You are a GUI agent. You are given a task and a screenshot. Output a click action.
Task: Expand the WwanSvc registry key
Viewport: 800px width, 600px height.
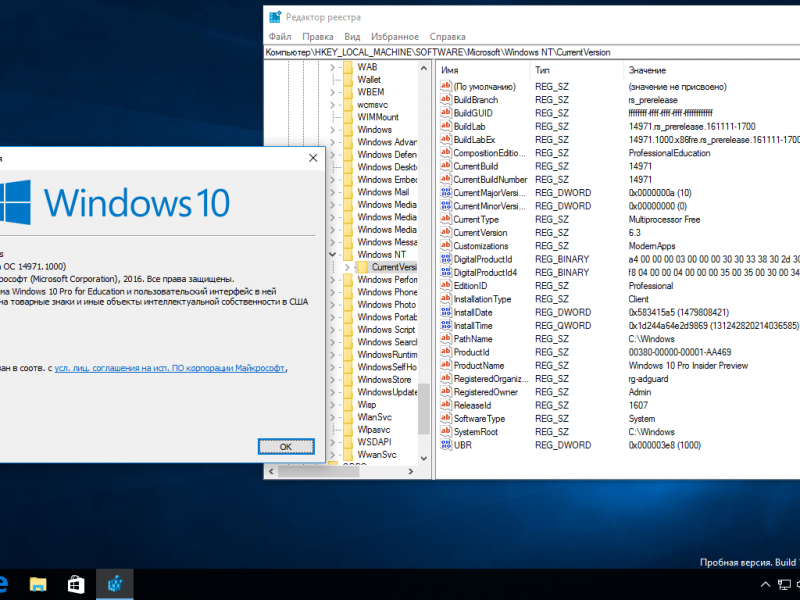tap(333, 455)
